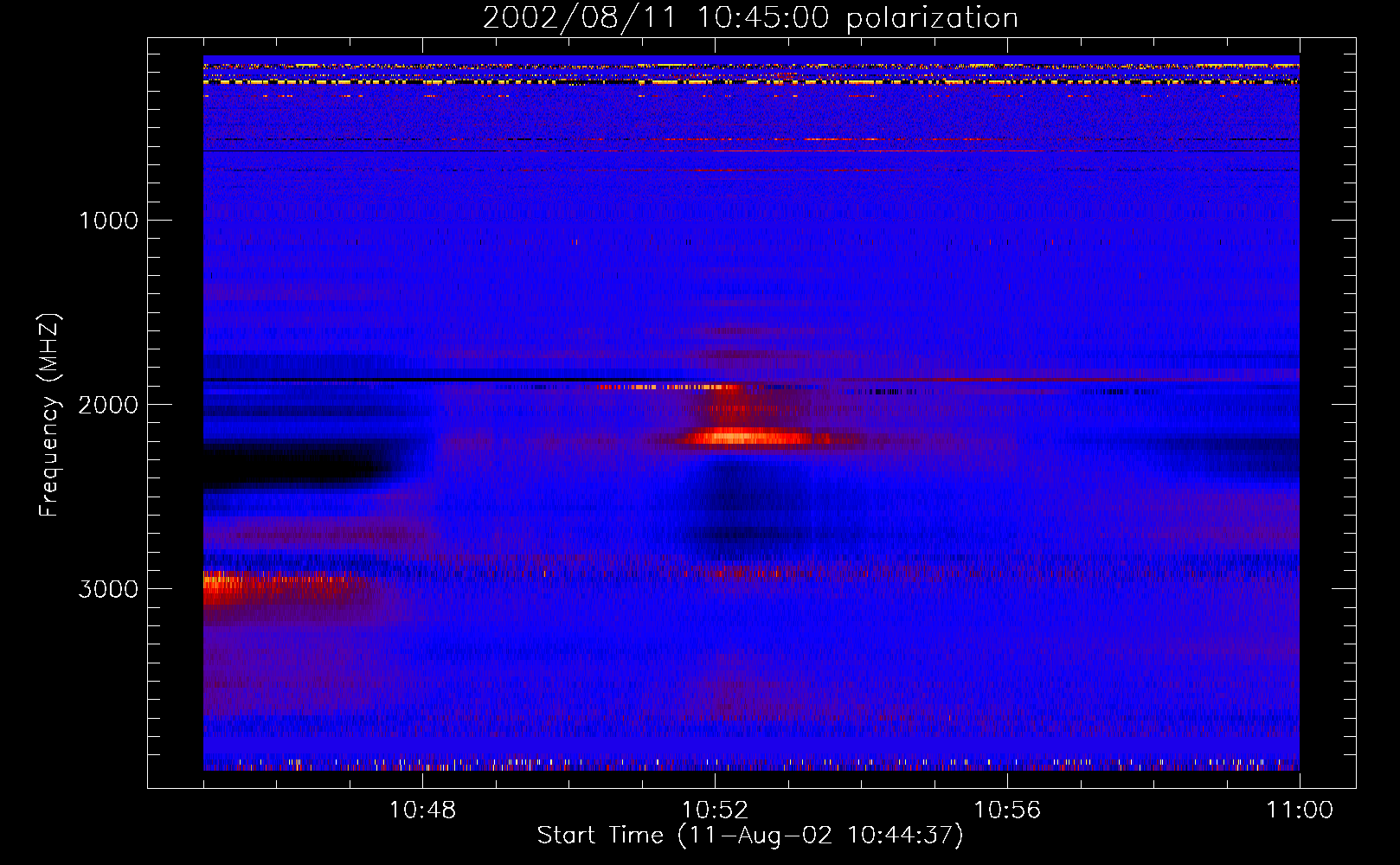This screenshot has height=865, width=1400.
Task: Select the 10:52 time axis label
Action: 715,811
